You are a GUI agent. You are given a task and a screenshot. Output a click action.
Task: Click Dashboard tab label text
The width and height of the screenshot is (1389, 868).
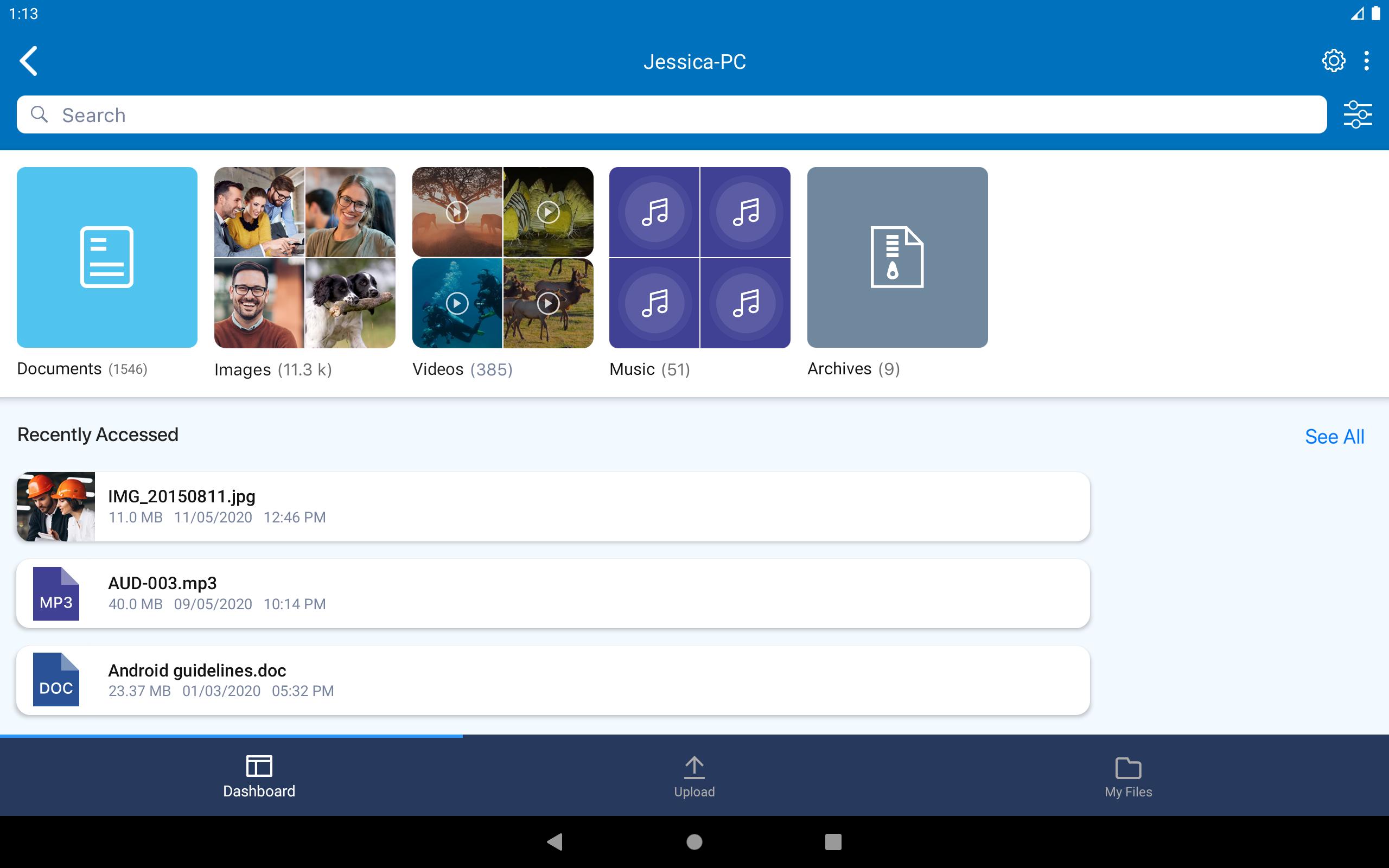(259, 791)
